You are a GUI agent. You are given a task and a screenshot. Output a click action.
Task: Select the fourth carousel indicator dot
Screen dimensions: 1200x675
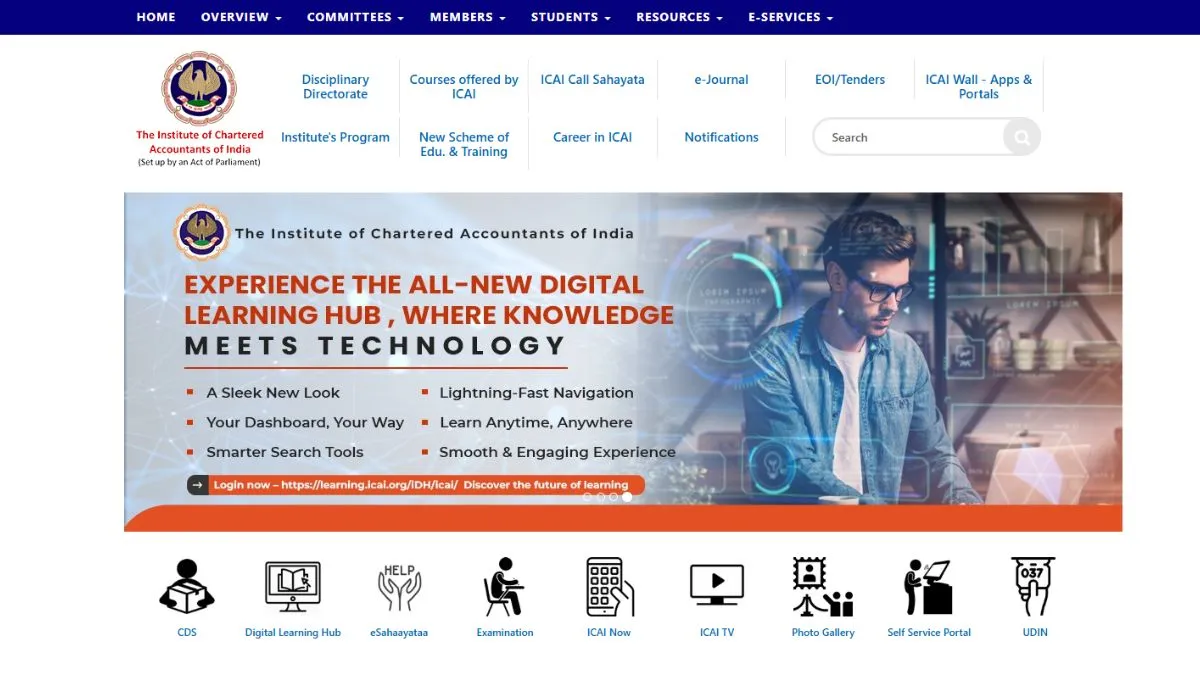pyautogui.click(x=627, y=496)
